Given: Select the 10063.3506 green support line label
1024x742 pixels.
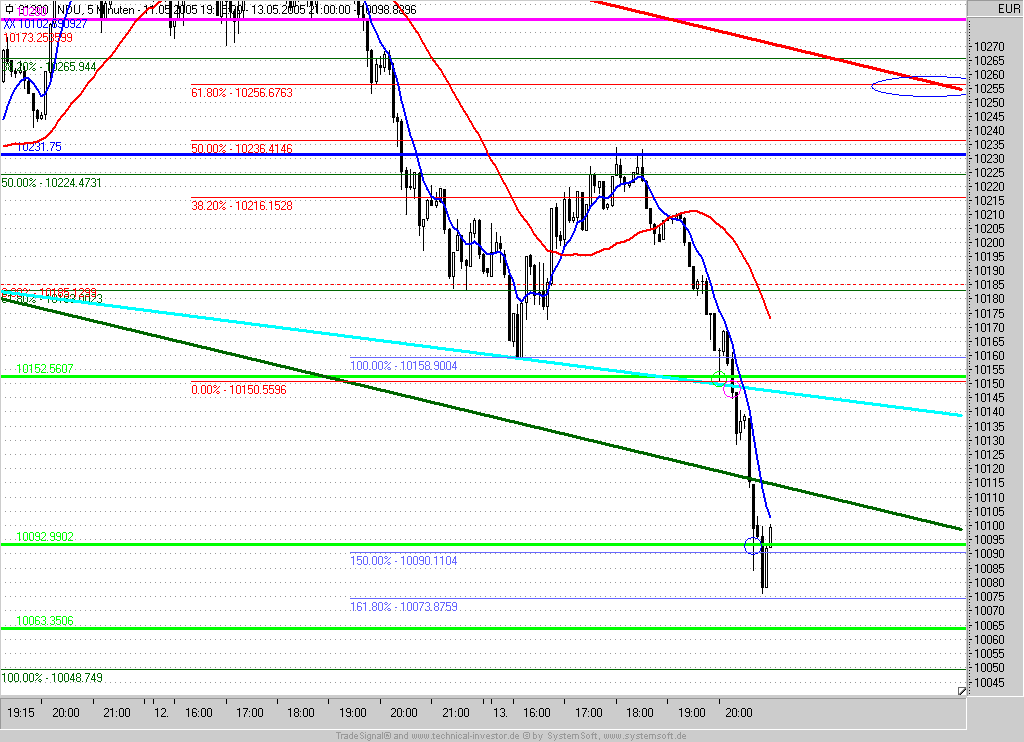Looking at the screenshot, I should pyautogui.click(x=45, y=621).
